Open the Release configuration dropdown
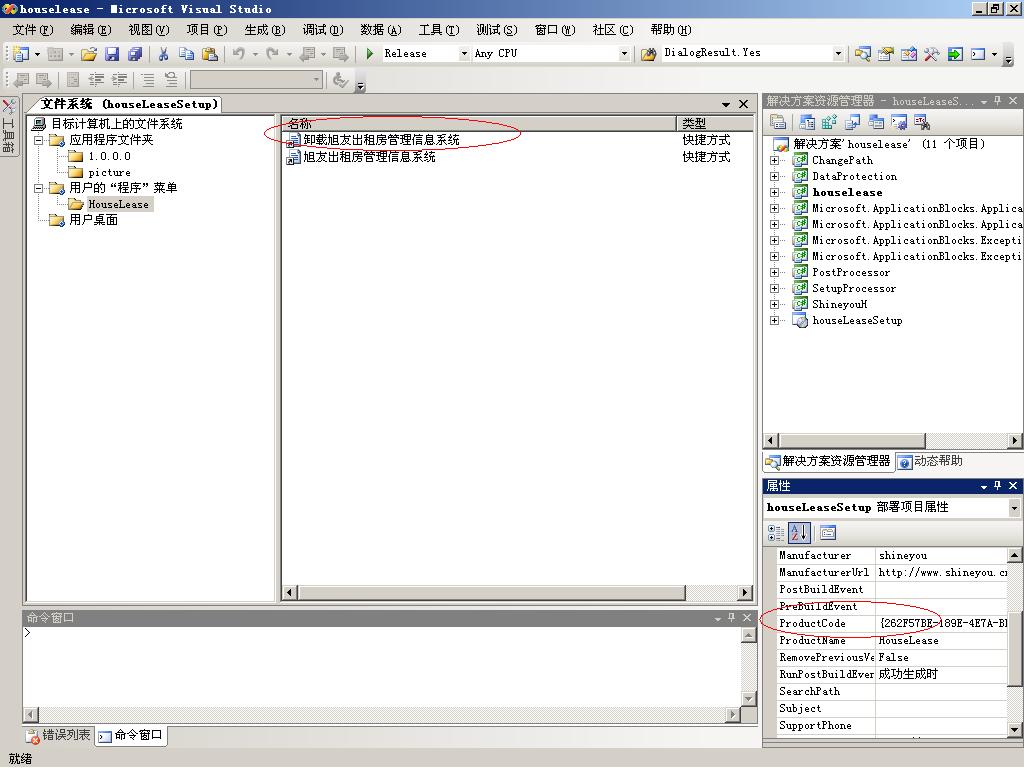Viewport: 1024px width, 768px height. coord(464,54)
